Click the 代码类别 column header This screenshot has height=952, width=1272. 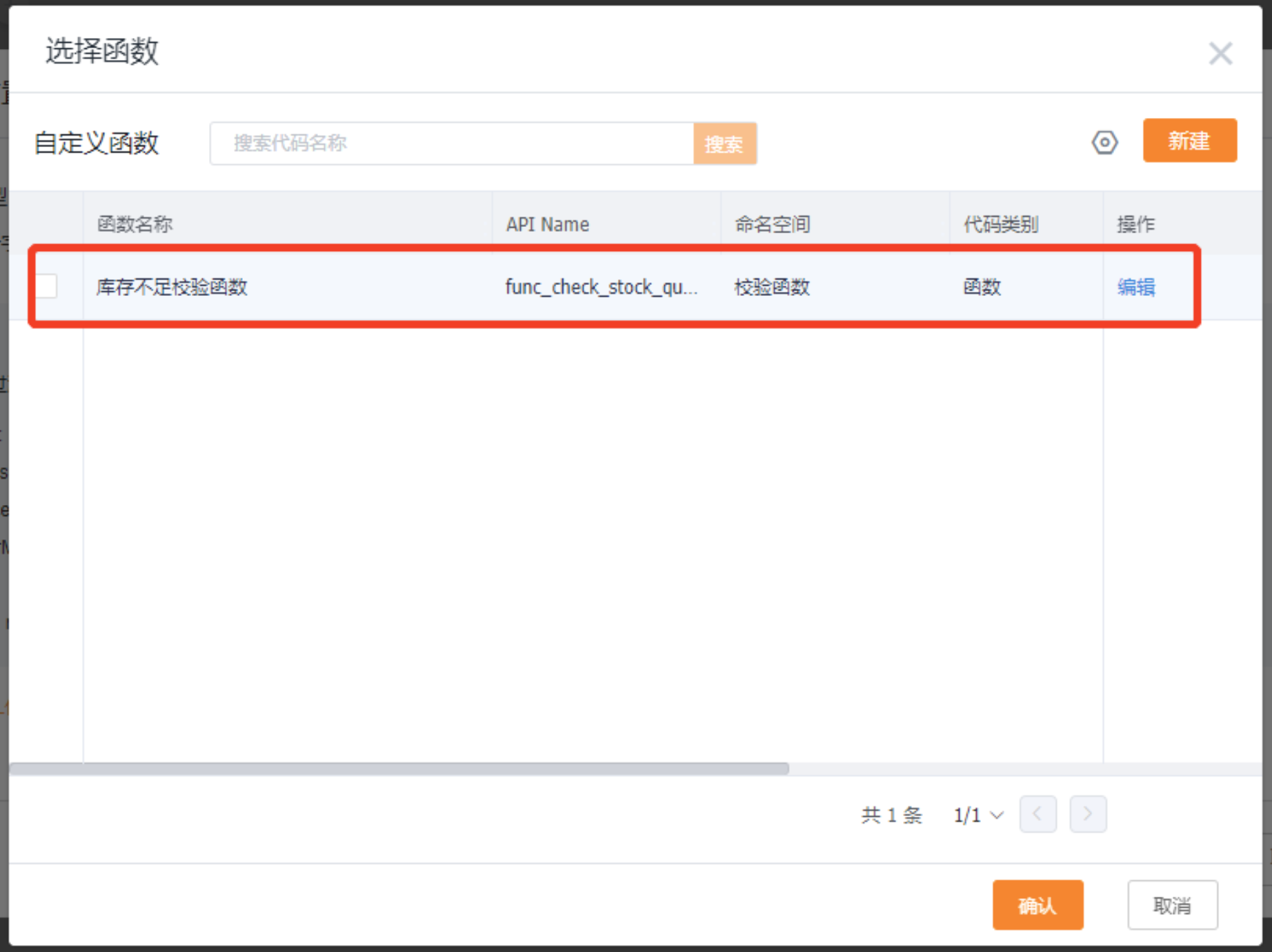pyautogui.click(x=1000, y=224)
